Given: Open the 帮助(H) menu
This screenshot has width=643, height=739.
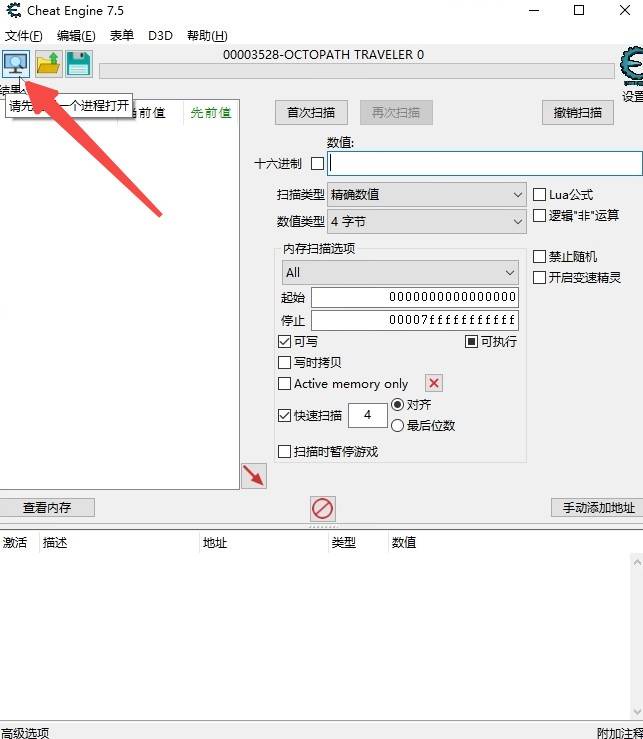Looking at the screenshot, I should coord(207,36).
